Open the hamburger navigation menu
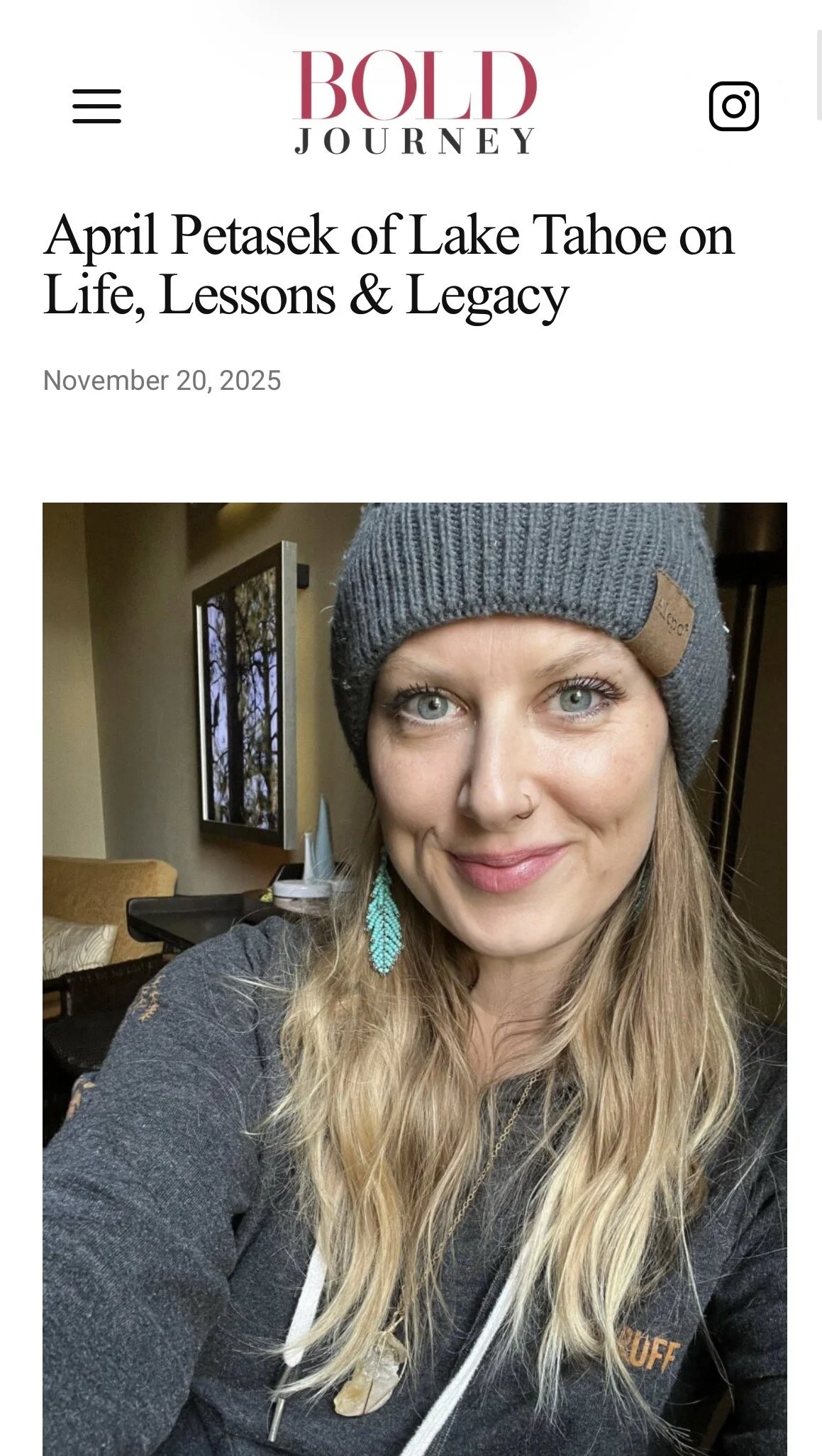 96,106
